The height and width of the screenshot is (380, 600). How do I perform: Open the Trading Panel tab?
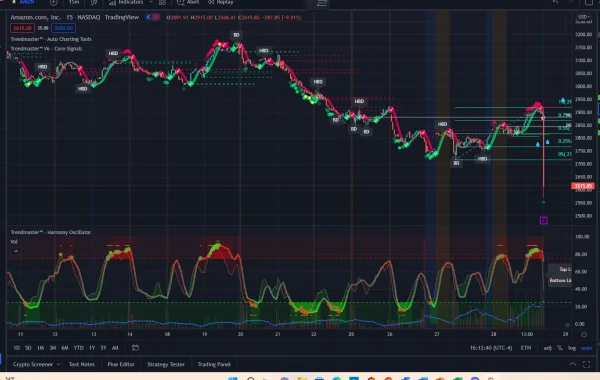pyautogui.click(x=214, y=364)
